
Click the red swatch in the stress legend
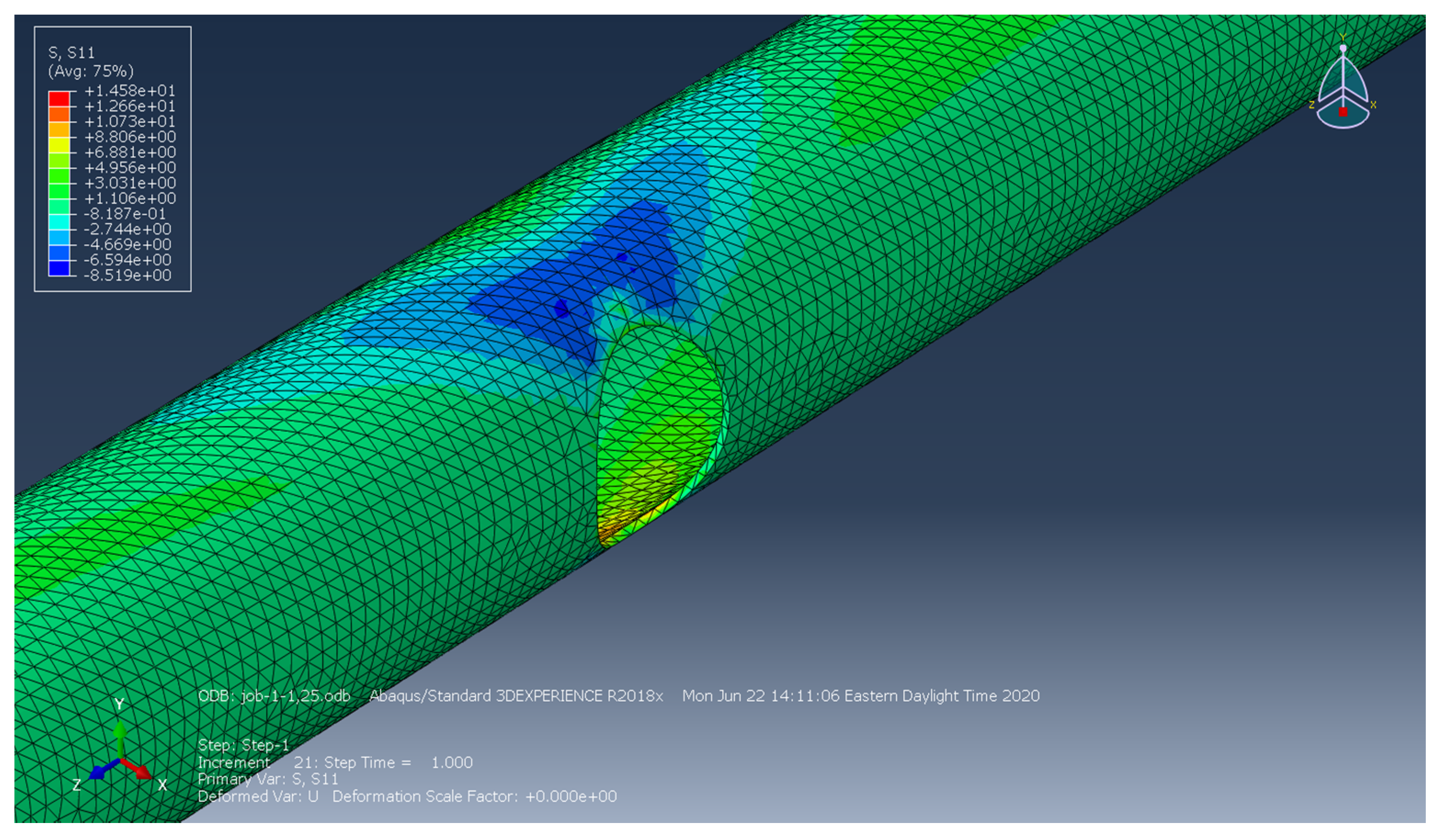tap(59, 99)
